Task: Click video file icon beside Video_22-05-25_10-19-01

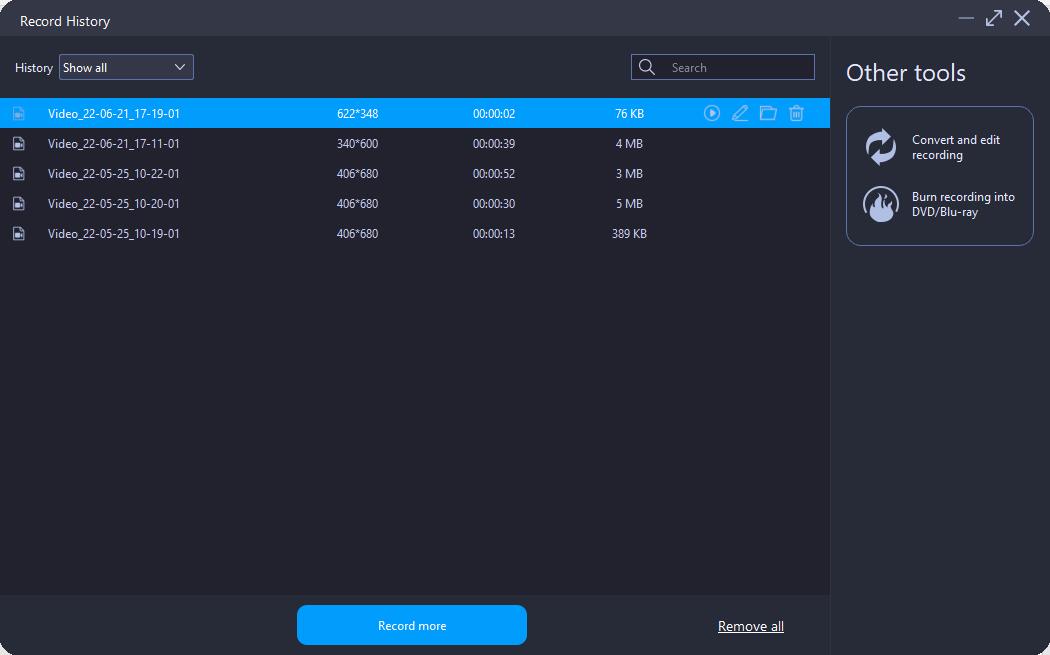Action: (19, 234)
